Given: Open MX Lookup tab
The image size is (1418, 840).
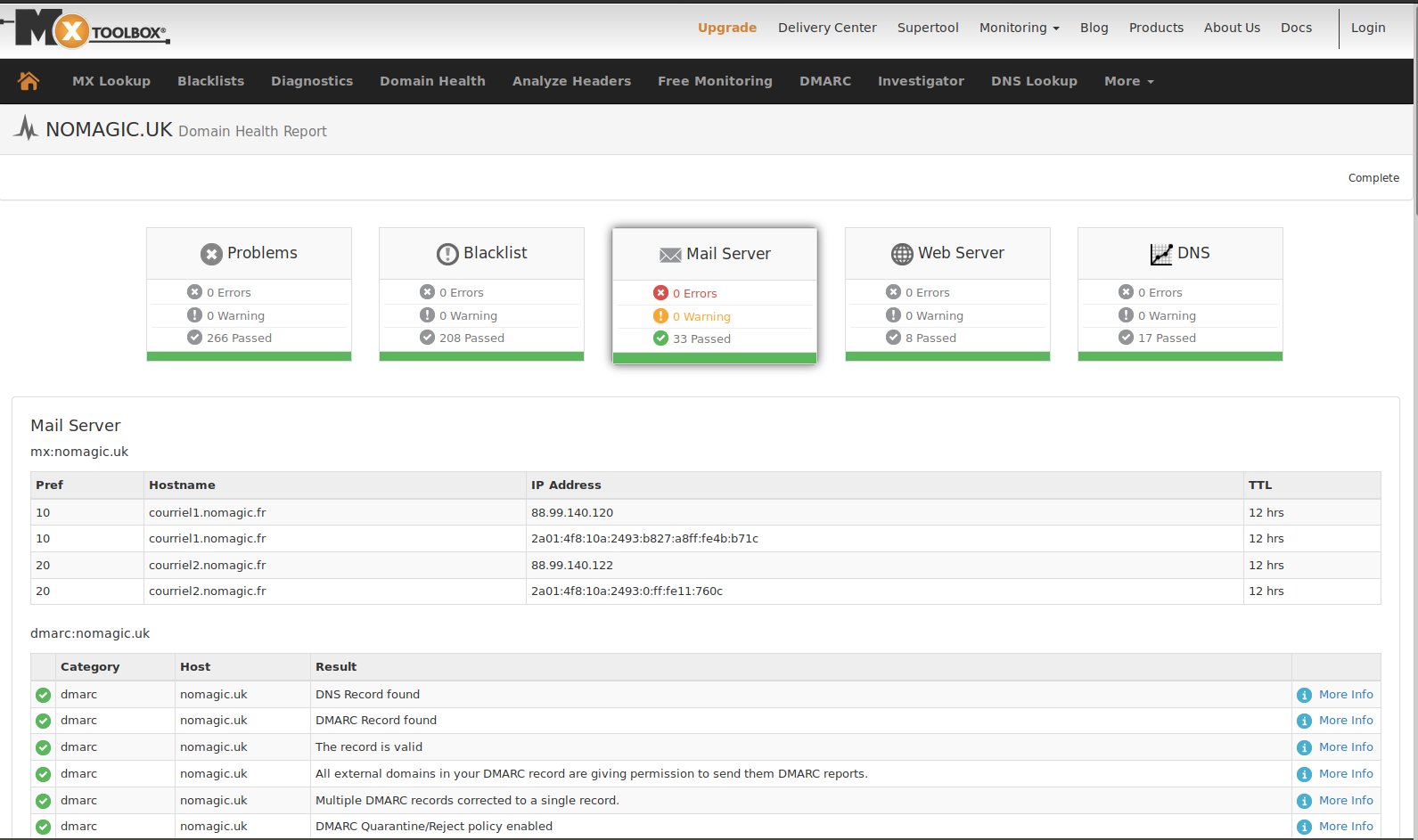Looking at the screenshot, I should point(111,81).
